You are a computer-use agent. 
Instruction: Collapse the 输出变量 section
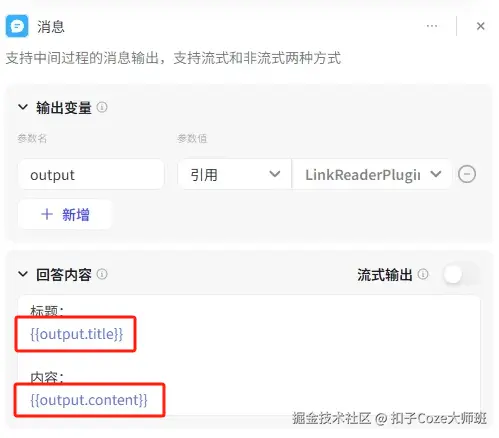click(x=23, y=107)
